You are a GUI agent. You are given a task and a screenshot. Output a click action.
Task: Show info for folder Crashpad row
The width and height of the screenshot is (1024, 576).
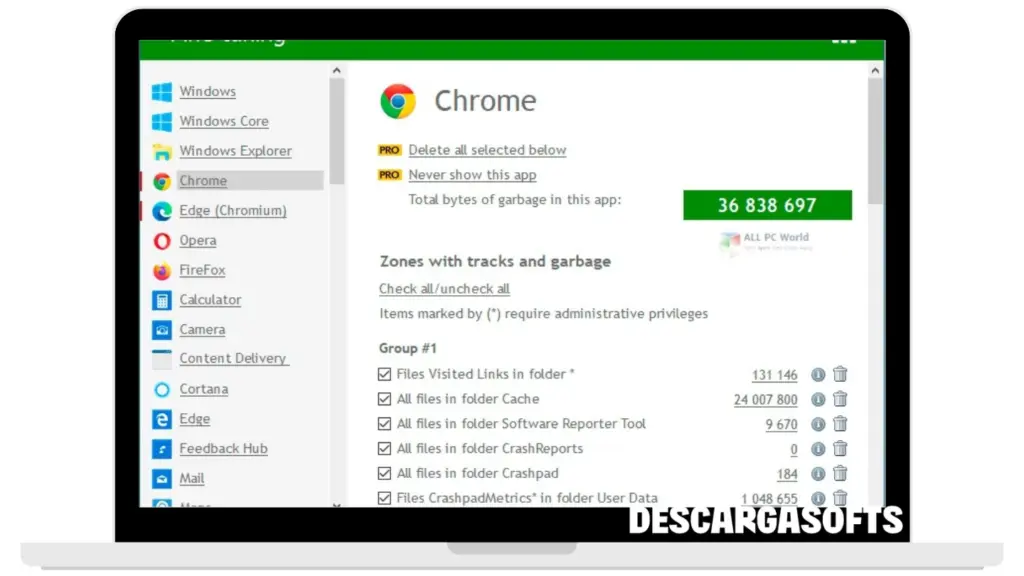pos(818,474)
